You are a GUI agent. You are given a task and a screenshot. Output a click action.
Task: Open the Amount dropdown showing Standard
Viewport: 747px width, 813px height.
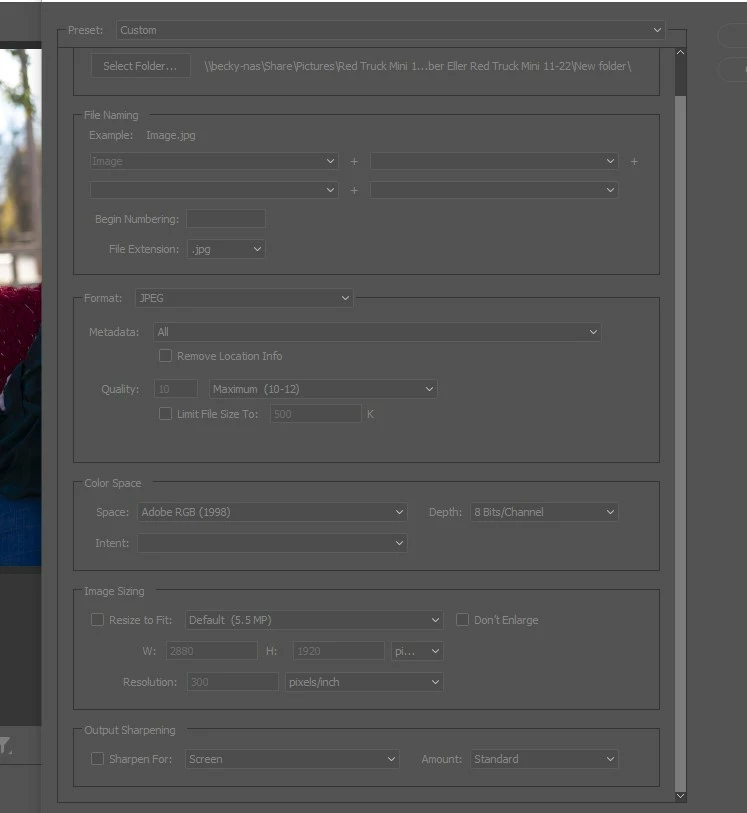[x=544, y=759]
